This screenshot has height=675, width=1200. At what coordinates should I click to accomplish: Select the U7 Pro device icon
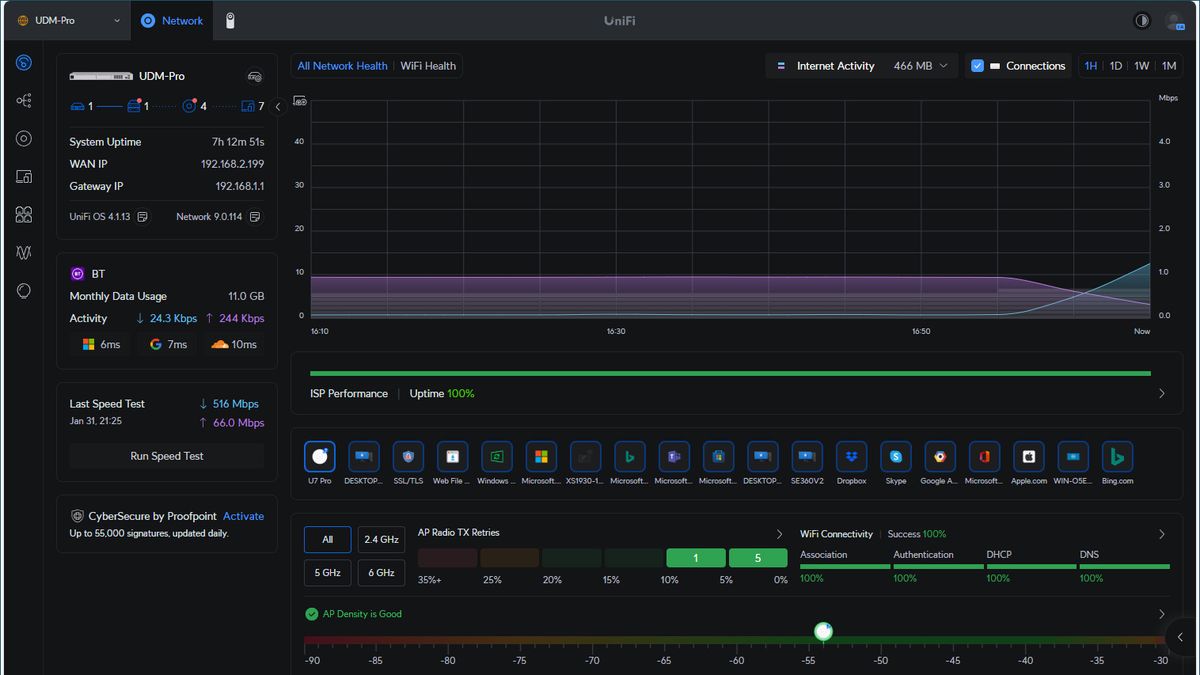click(x=319, y=457)
